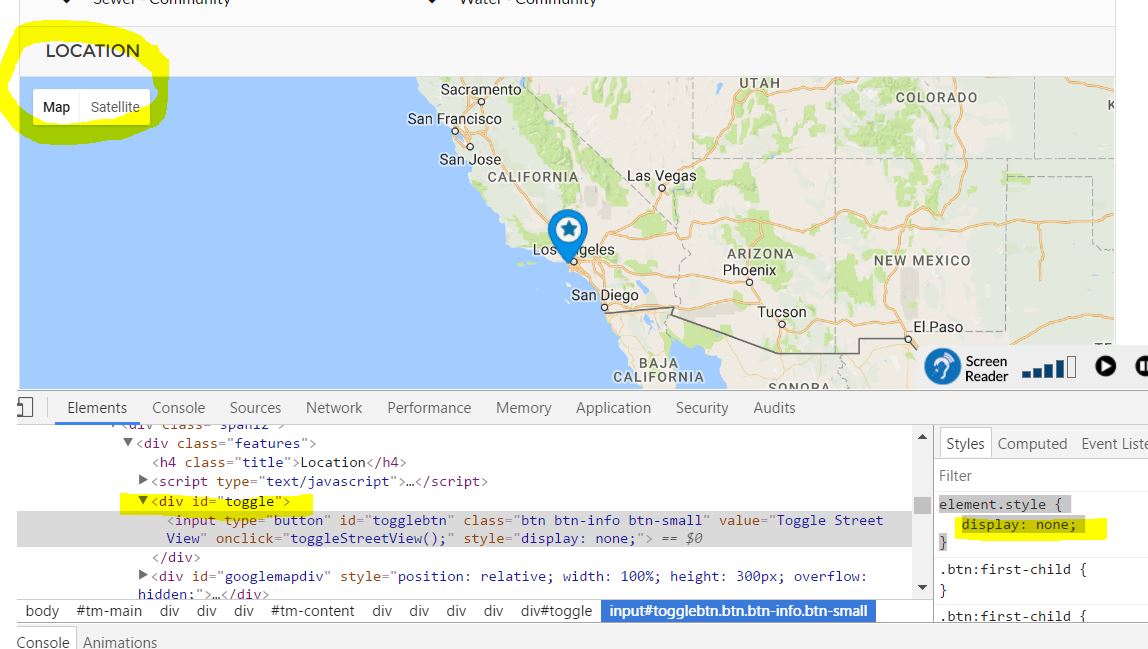This screenshot has height=649, width=1148.
Task: Open the Memory tab
Action: [523, 408]
